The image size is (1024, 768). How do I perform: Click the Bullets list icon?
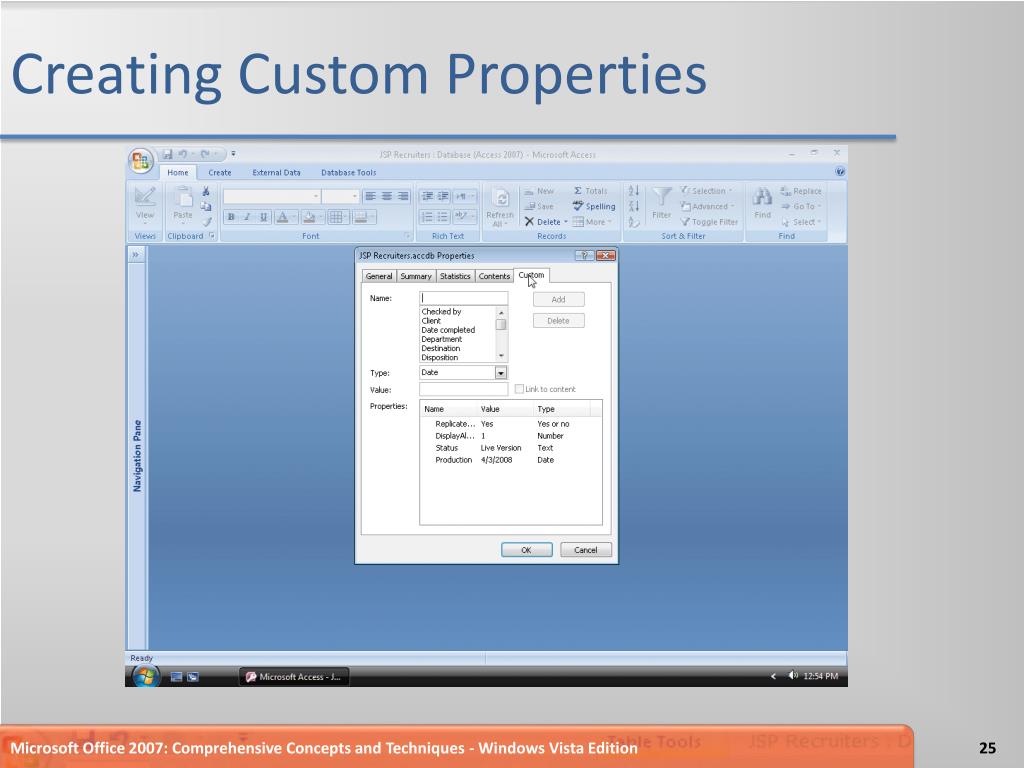(x=443, y=216)
